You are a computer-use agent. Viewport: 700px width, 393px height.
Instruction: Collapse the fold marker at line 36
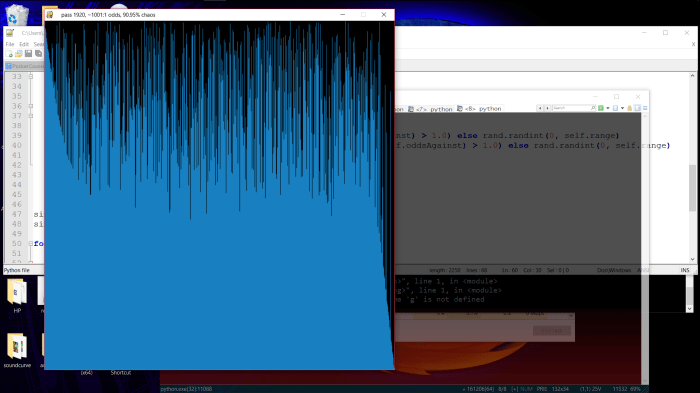(x=31, y=106)
